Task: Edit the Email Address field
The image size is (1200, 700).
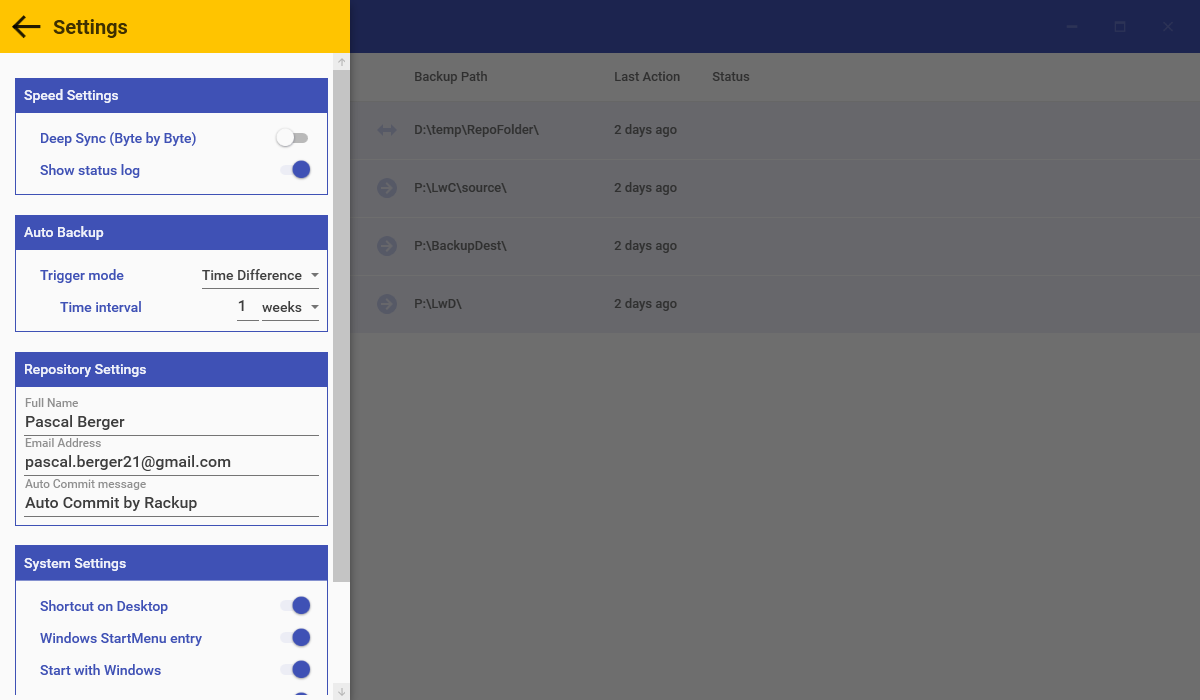Action: [172, 462]
